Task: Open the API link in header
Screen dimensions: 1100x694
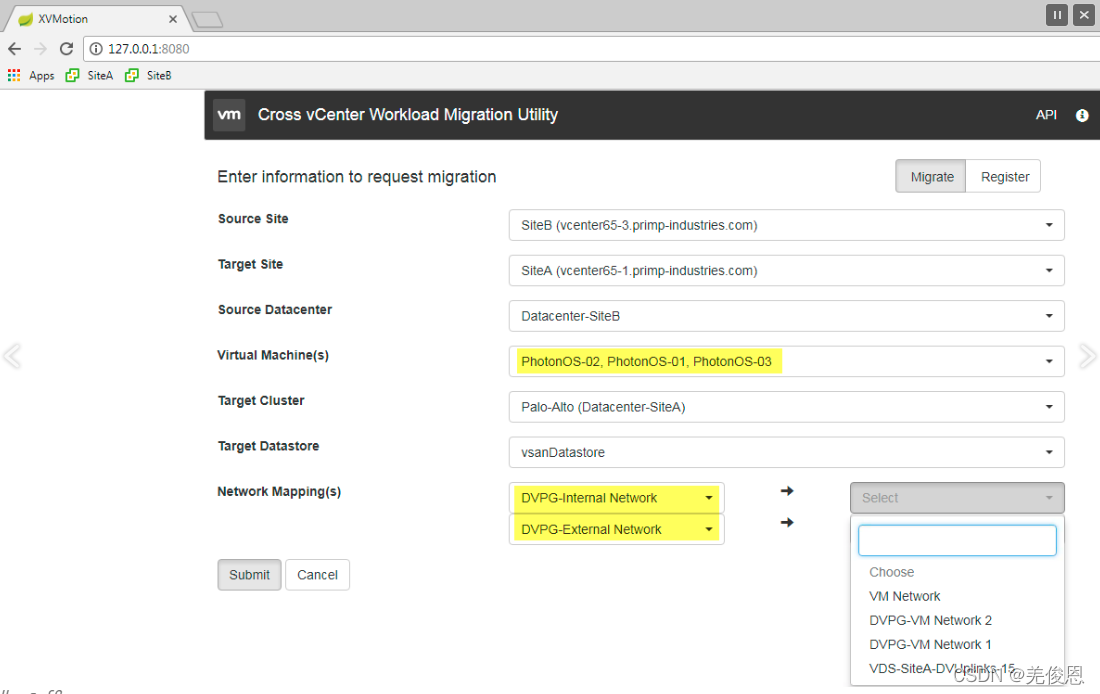Action: click(x=1046, y=114)
